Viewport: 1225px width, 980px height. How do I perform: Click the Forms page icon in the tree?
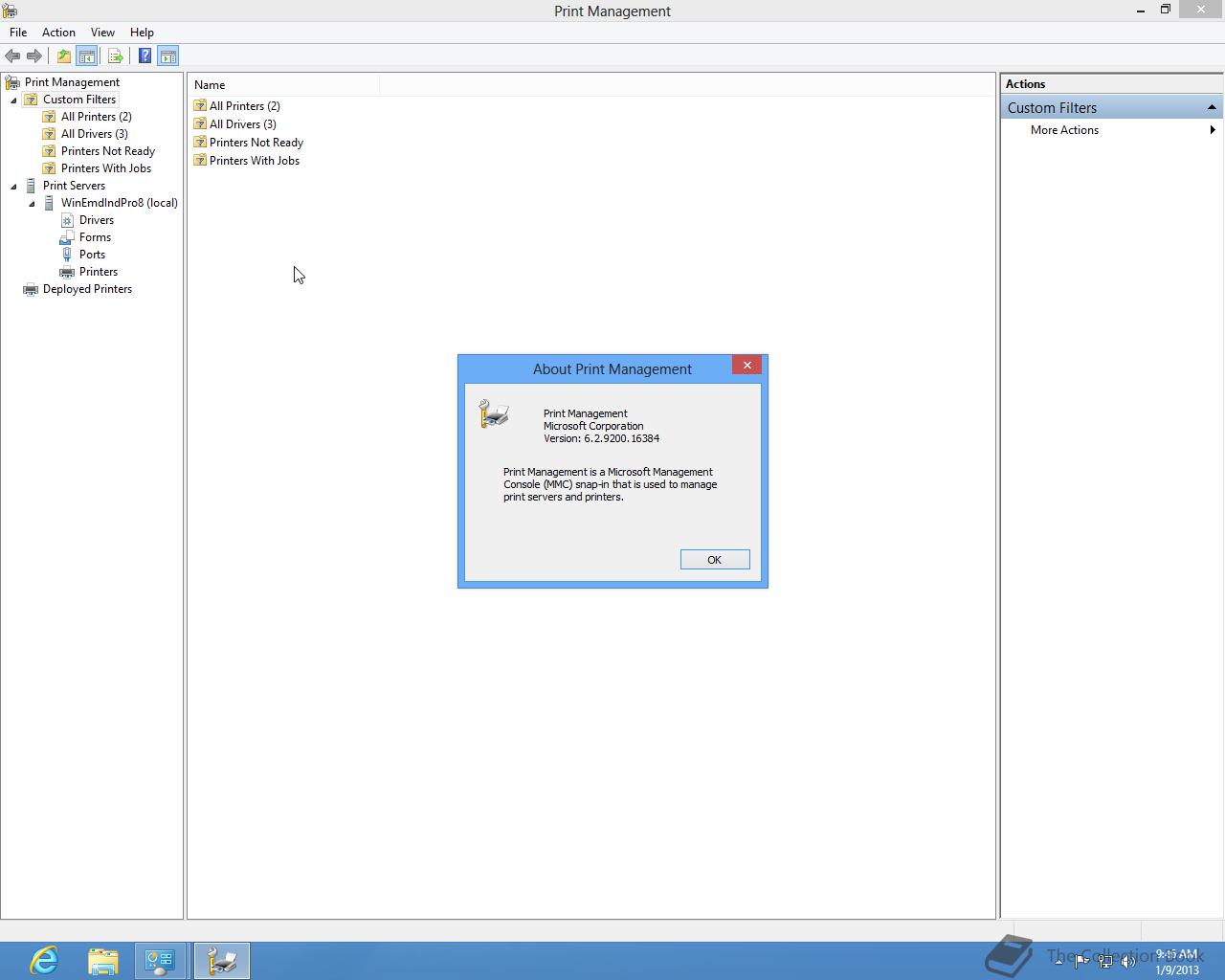tap(66, 237)
